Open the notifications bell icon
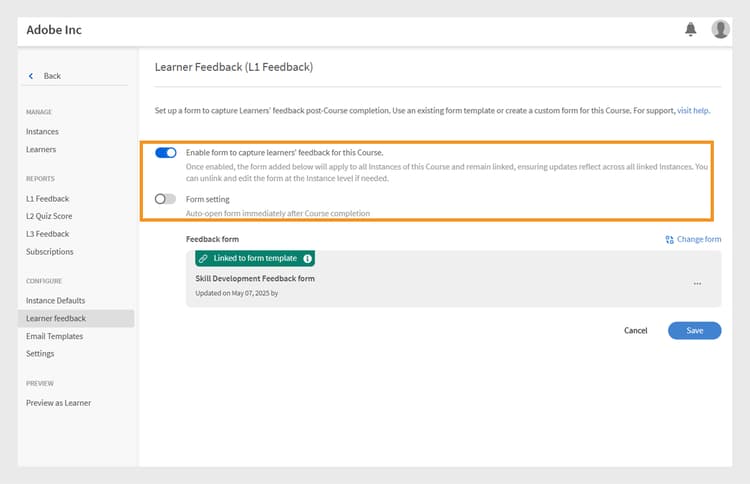750x484 pixels. point(690,29)
